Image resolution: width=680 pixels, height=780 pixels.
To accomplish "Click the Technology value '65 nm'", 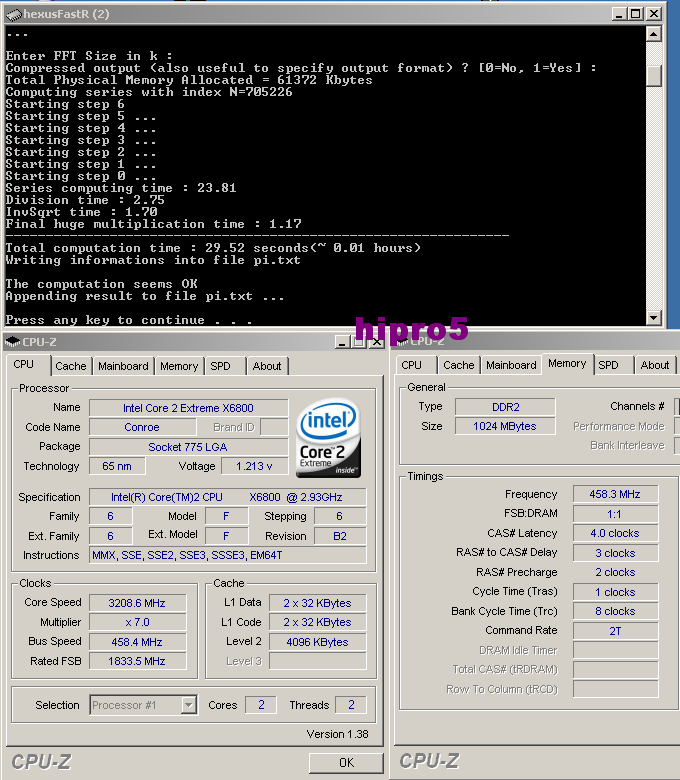I will (x=117, y=466).
